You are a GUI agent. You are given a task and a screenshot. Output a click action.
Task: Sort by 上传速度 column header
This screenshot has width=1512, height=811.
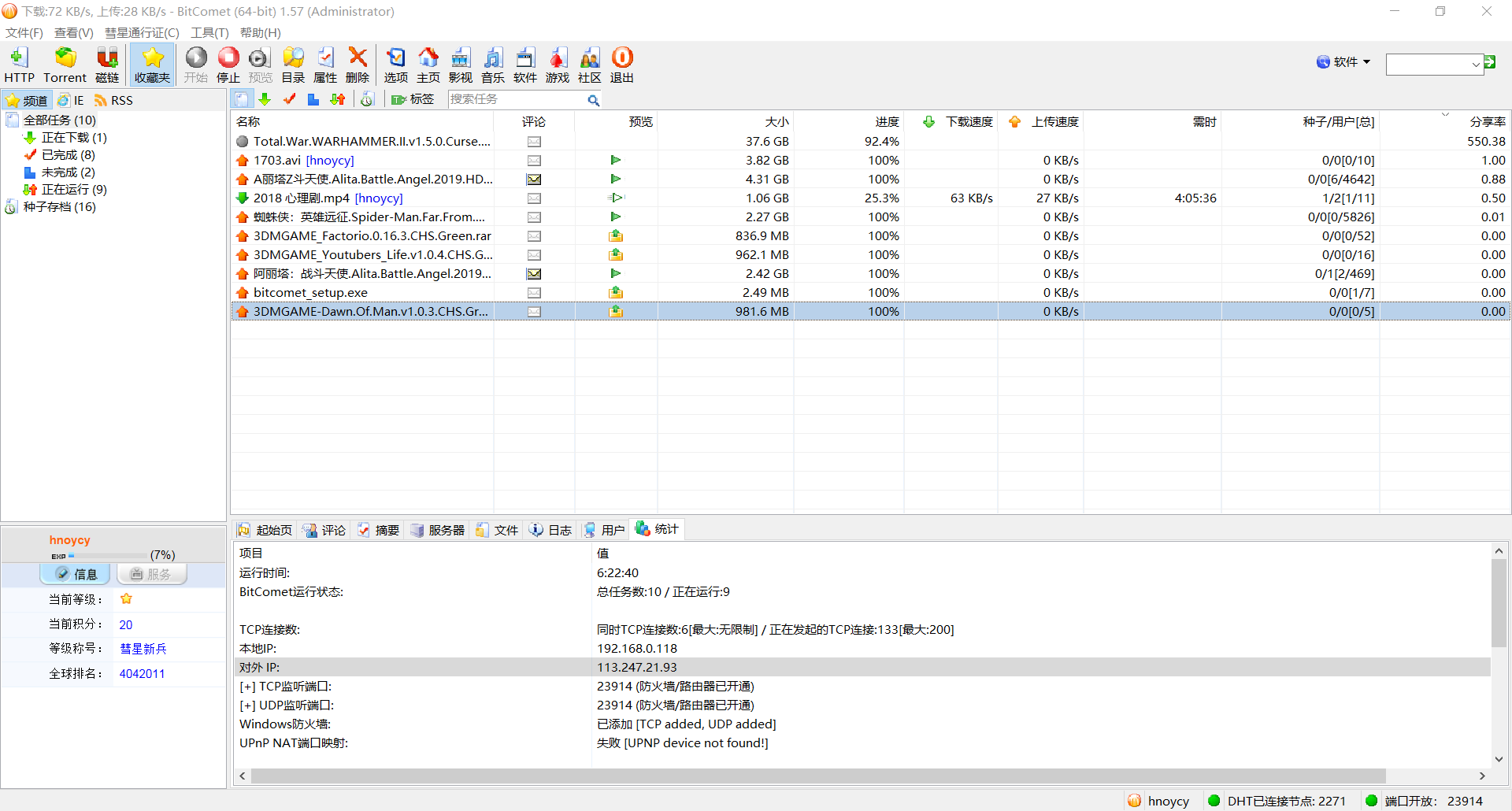1041,121
